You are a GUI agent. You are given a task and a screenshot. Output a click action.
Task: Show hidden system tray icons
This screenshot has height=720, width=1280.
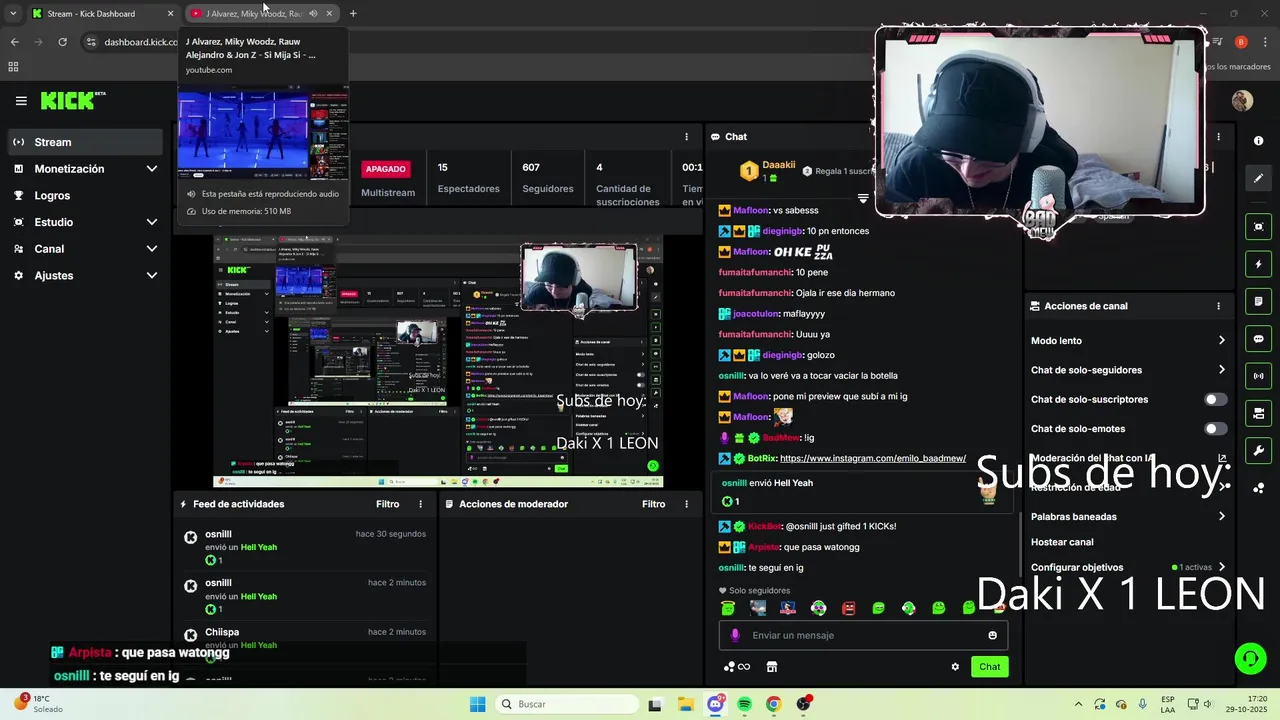[x=1078, y=704]
